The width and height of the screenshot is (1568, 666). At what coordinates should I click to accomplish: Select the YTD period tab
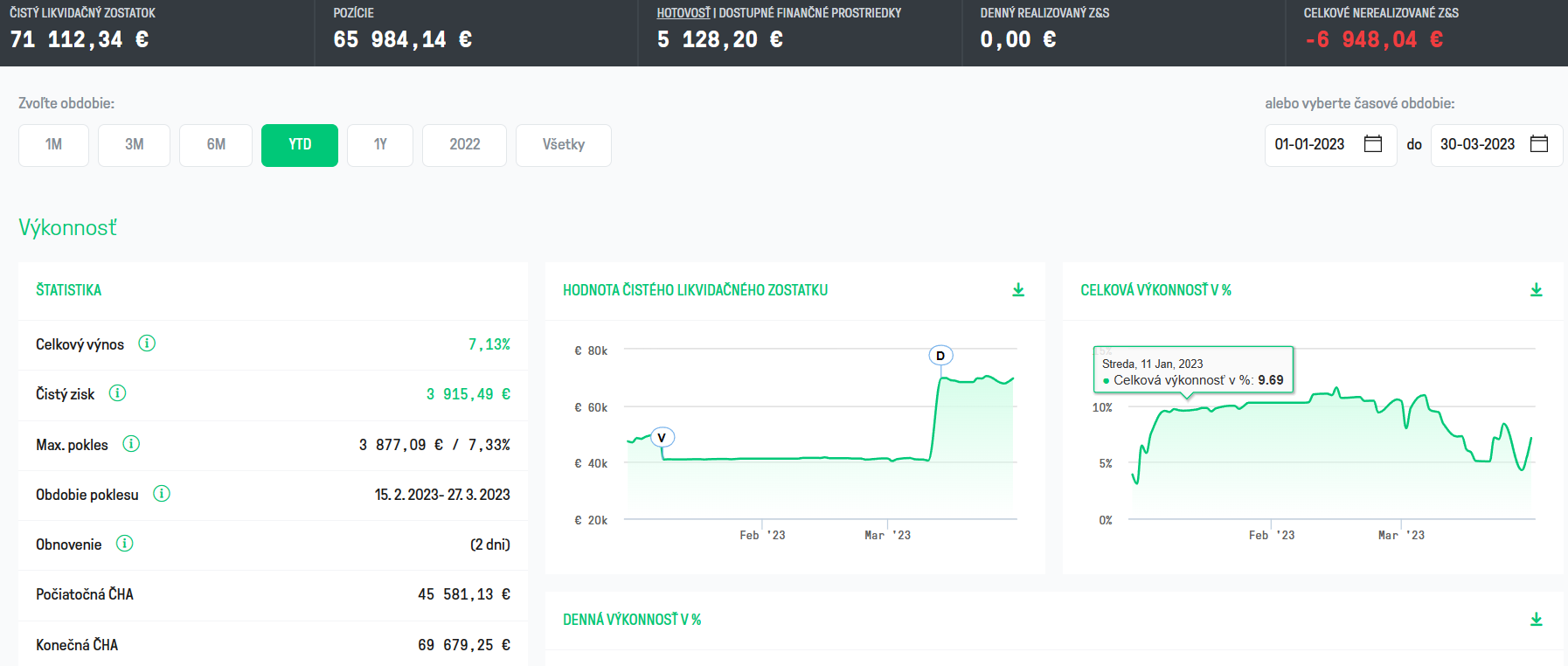[x=300, y=145]
